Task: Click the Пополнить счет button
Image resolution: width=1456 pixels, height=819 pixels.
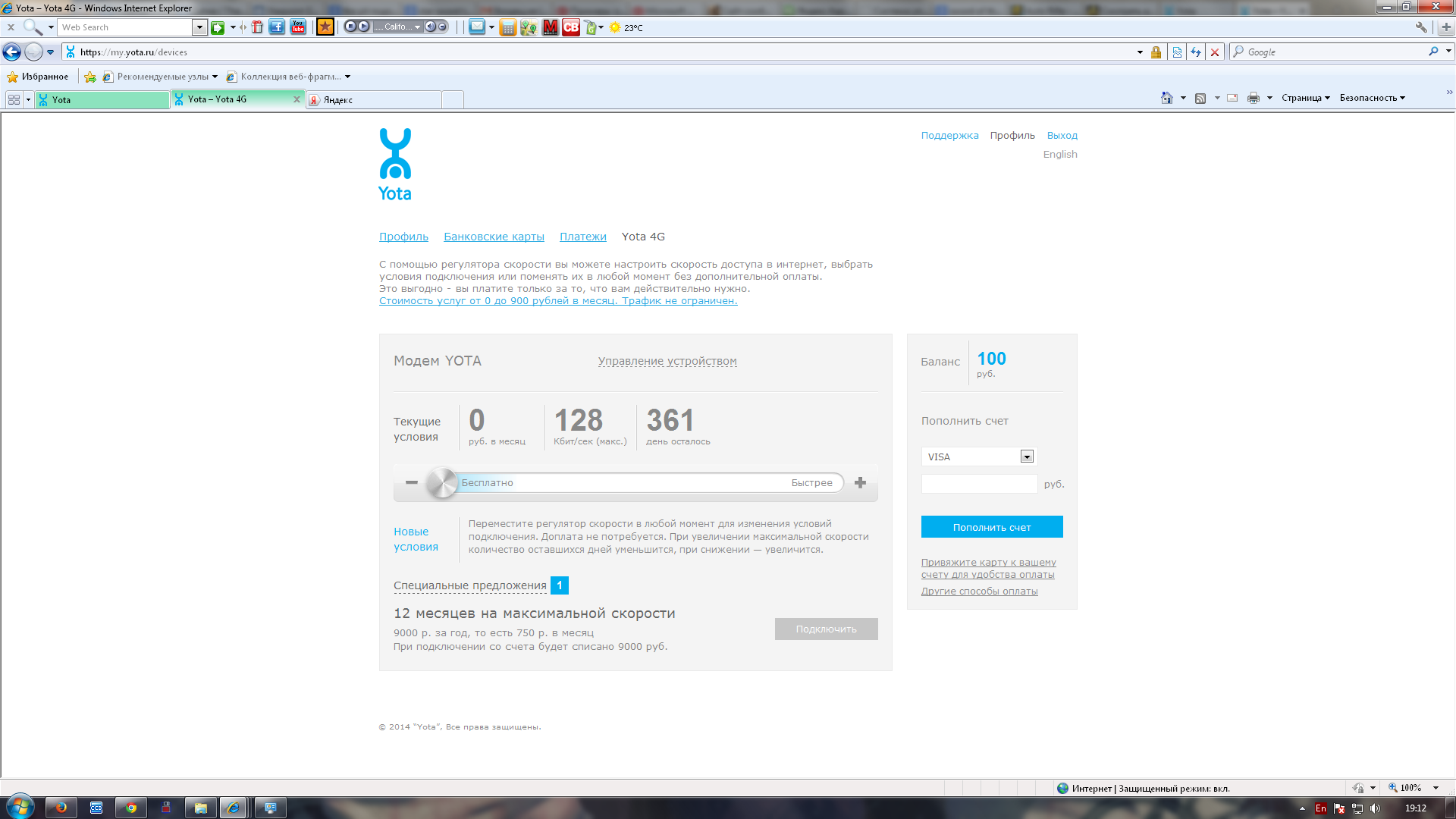Action: (x=992, y=527)
